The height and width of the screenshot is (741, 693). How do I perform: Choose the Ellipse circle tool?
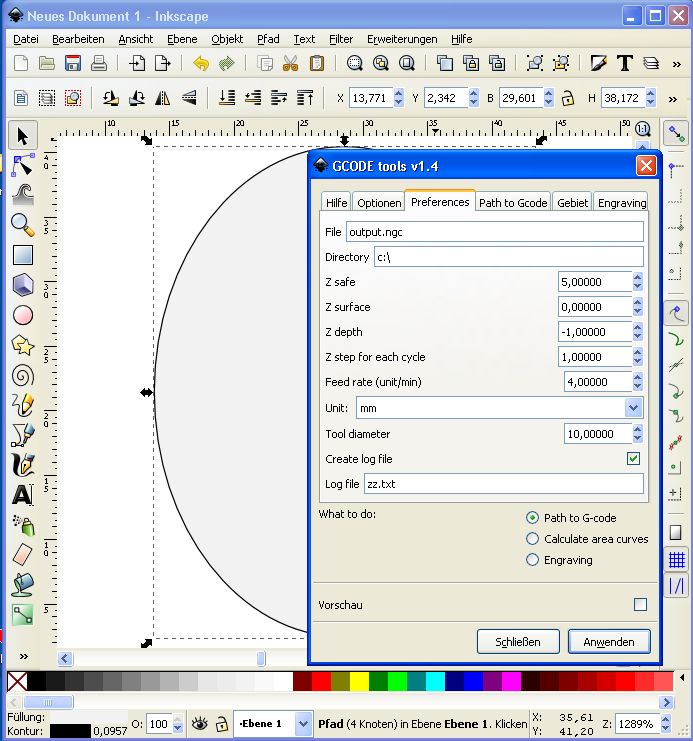point(22,315)
